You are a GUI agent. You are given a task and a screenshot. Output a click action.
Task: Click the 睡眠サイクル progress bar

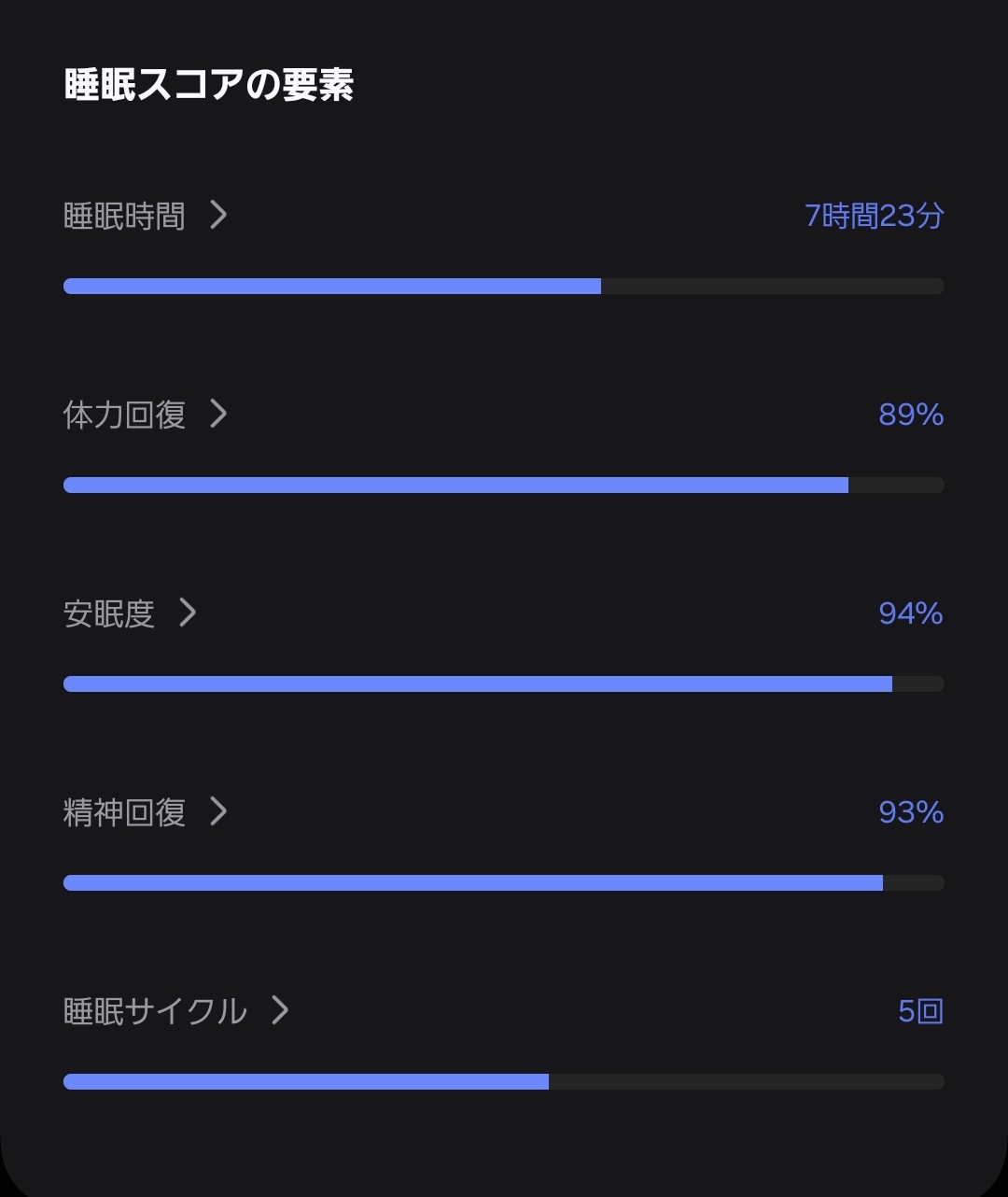tap(504, 1081)
